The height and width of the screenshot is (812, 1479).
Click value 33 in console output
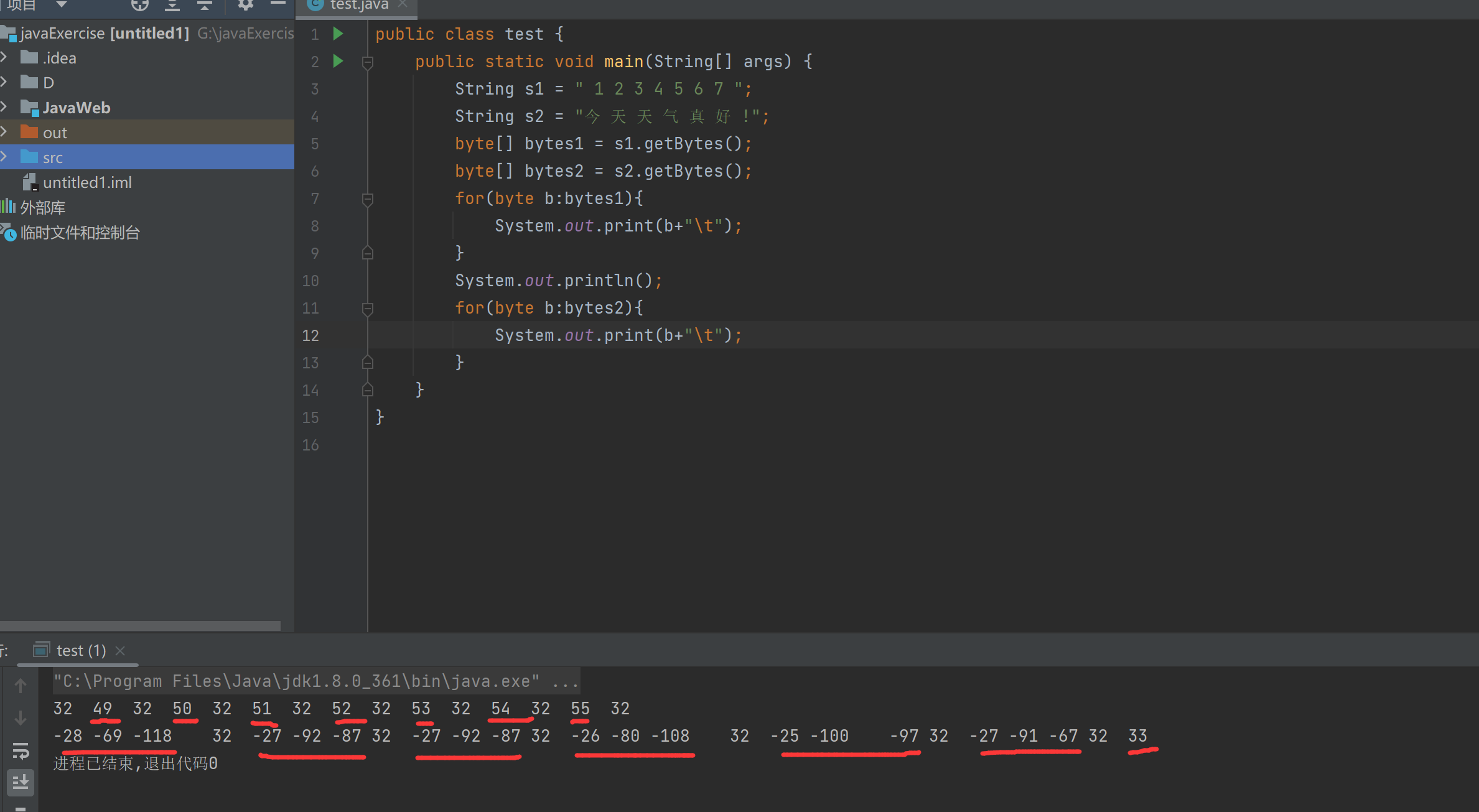[1137, 736]
